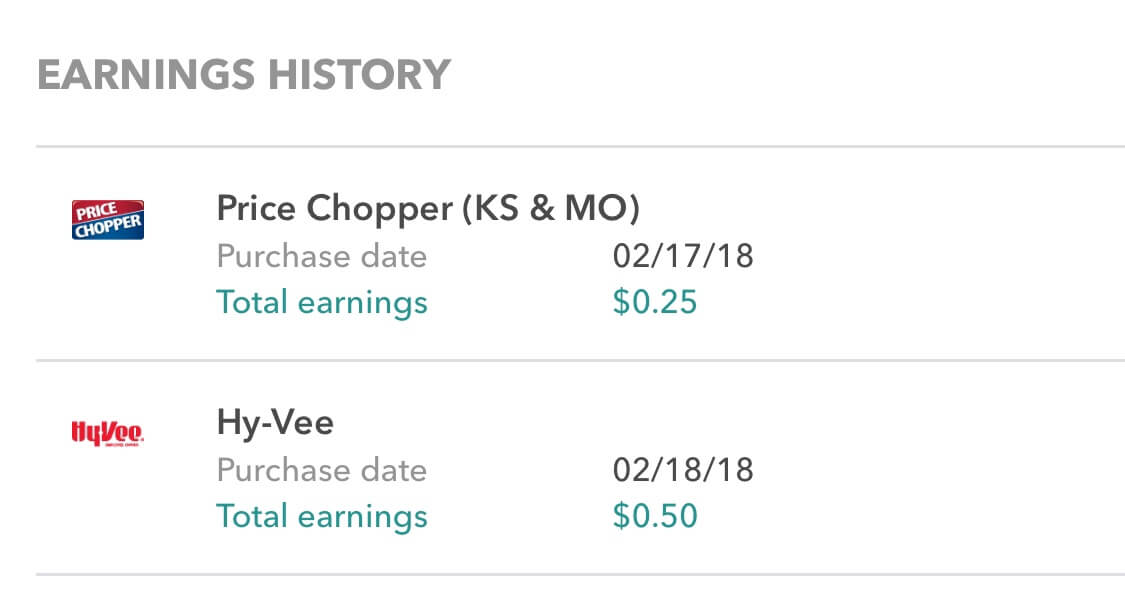
Task: Click the $0.25 total earnings amount
Action: coord(654,302)
